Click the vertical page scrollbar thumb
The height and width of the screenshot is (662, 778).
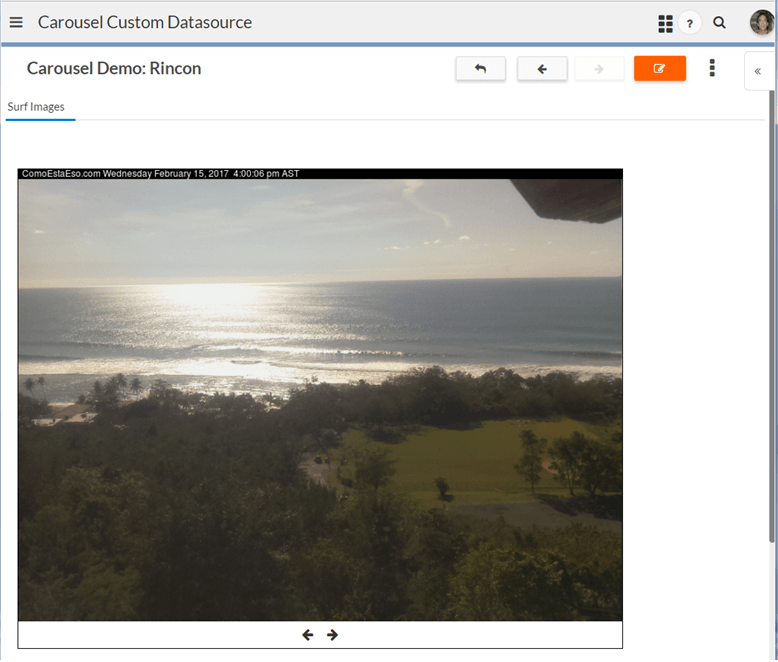click(771, 300)
